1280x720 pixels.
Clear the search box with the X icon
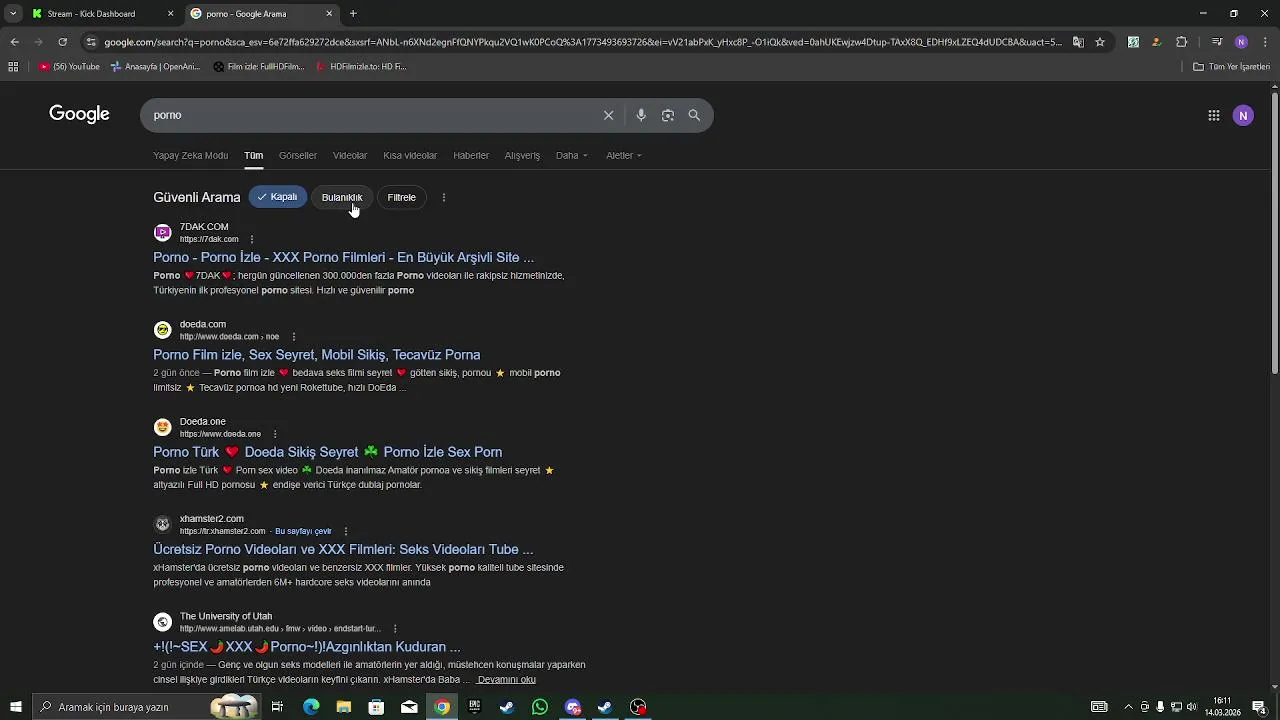[608, 115]
